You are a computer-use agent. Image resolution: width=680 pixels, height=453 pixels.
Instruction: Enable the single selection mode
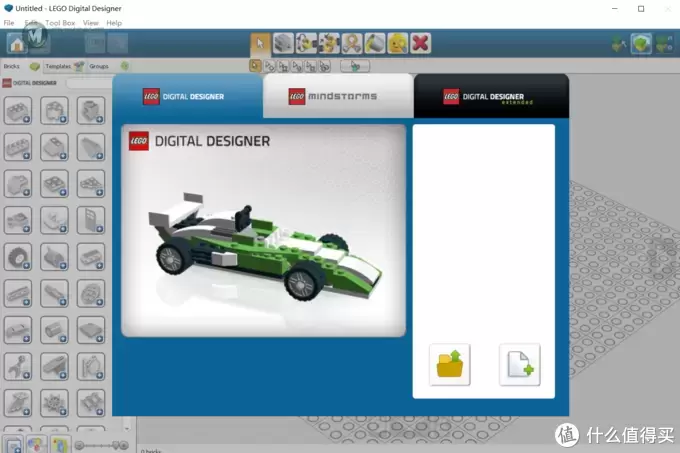pos(255,66)
